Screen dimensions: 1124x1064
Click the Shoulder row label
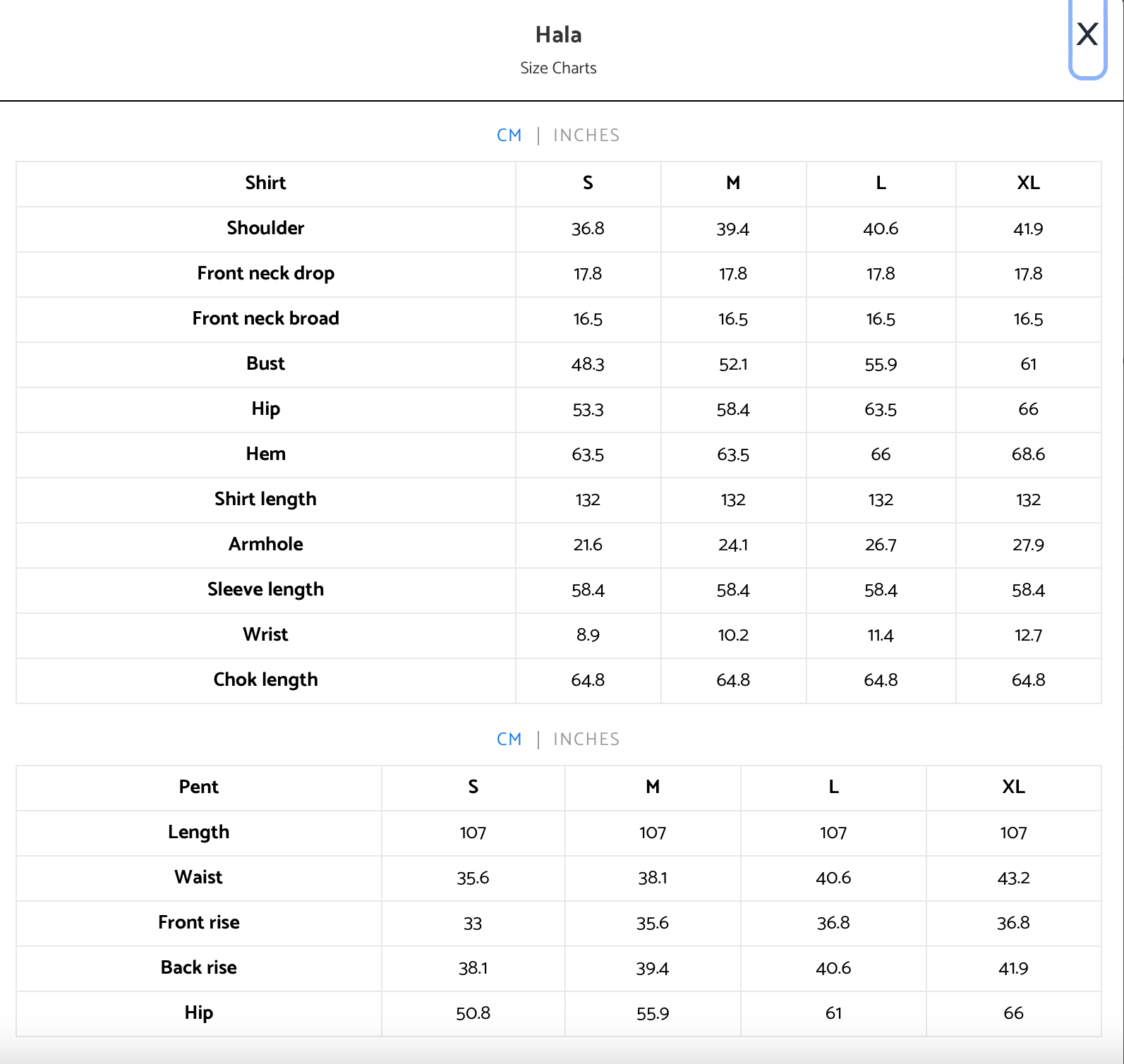pos(266,229)
